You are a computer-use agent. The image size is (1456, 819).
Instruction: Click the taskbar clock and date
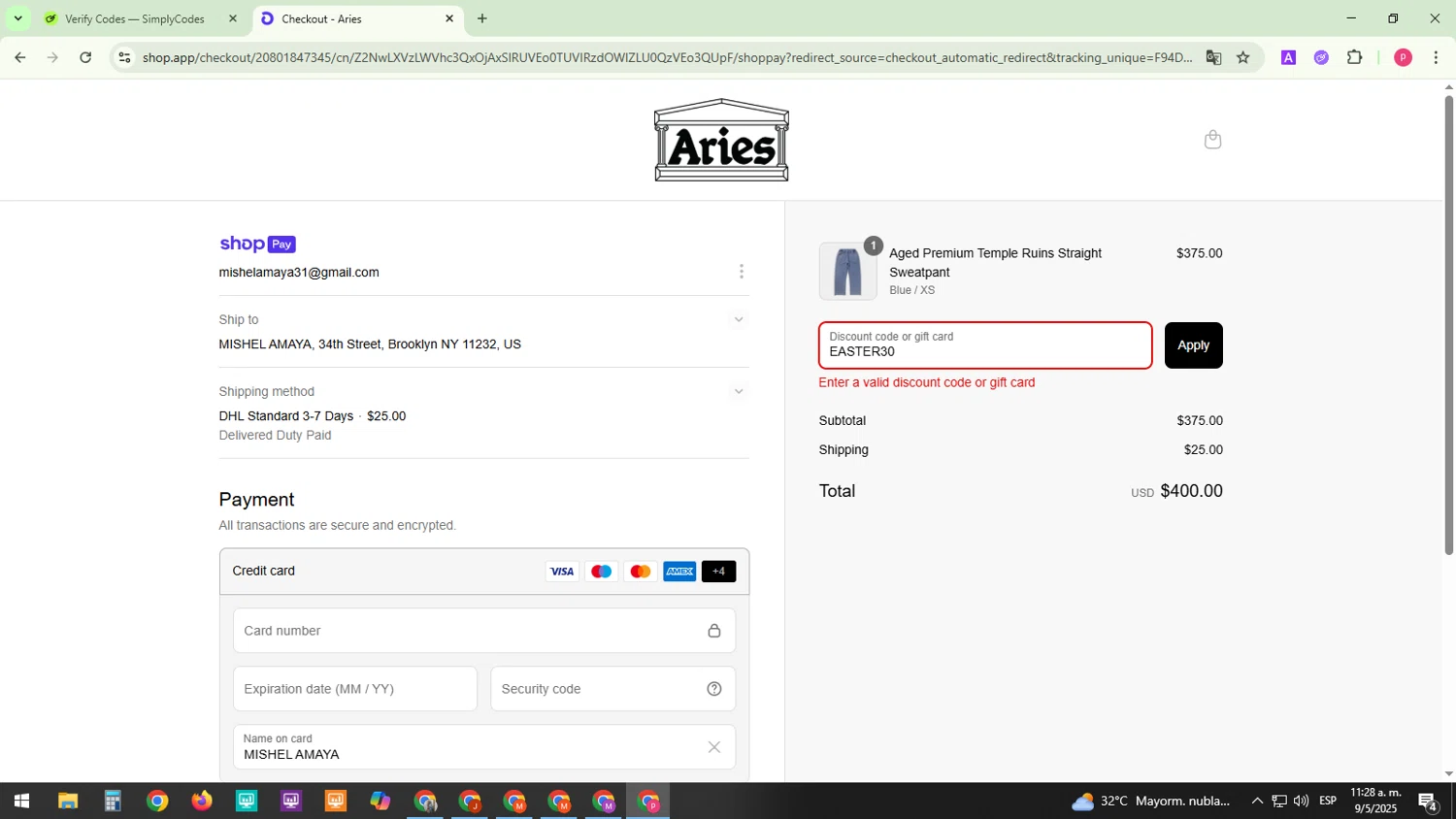[1376, 802]
